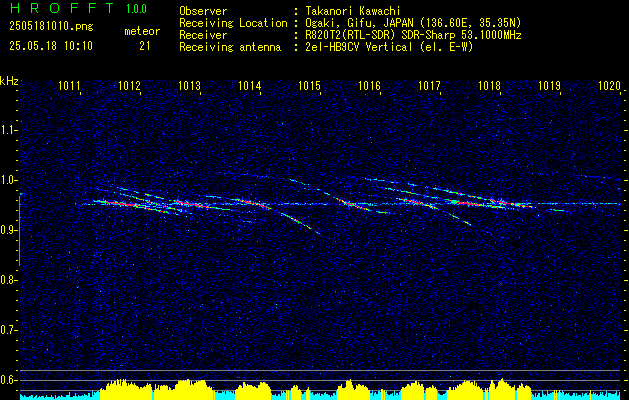Click the antenna value 2el-HB9CV Vertical

[x=357, y=47]
